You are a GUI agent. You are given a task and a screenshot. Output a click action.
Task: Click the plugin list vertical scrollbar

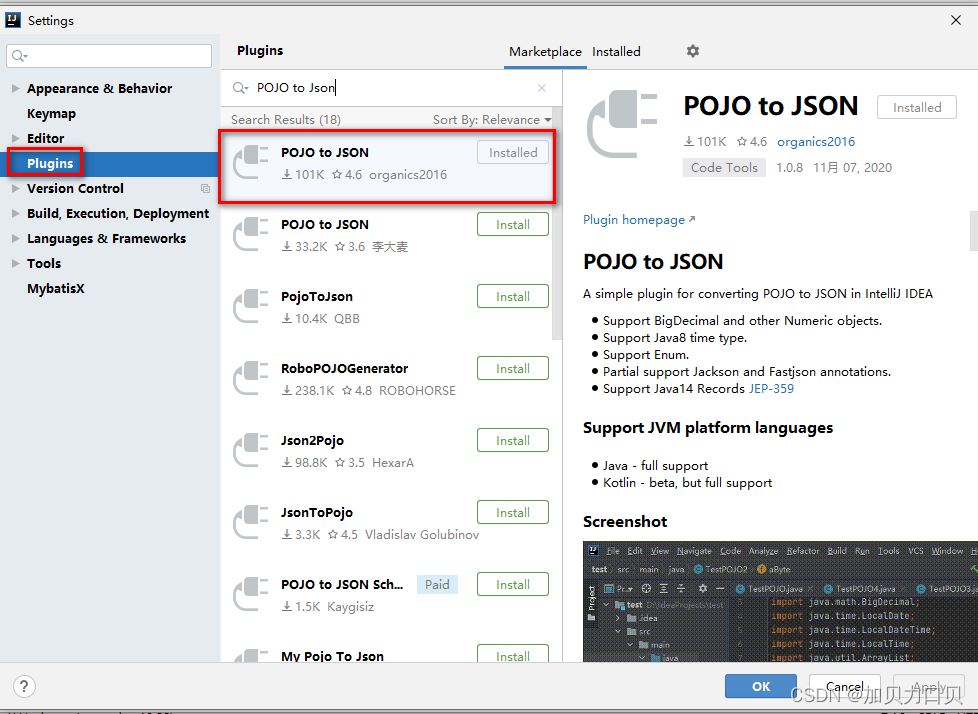coord(556,240)
